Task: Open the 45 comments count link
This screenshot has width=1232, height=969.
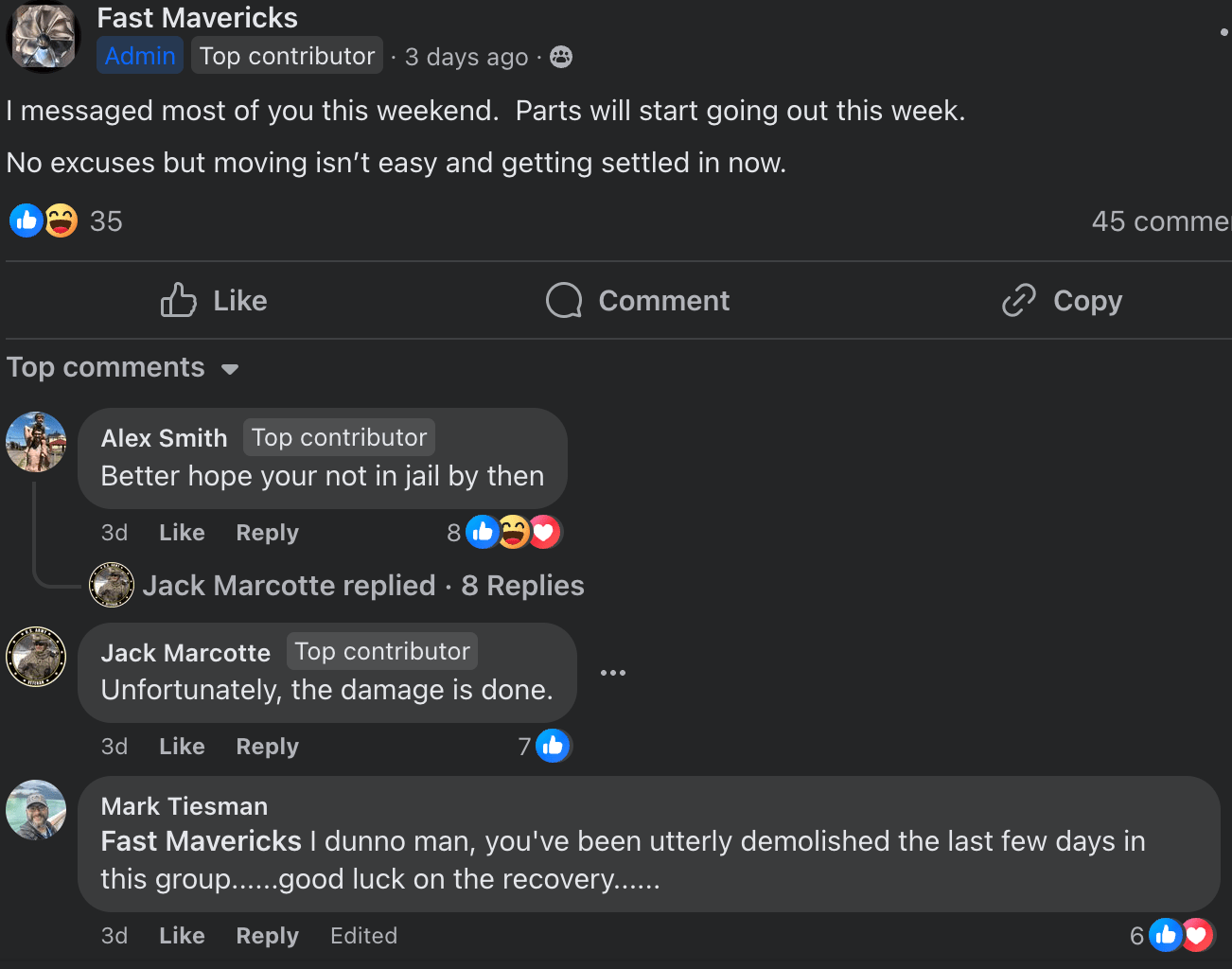Action: (1161, 221)
